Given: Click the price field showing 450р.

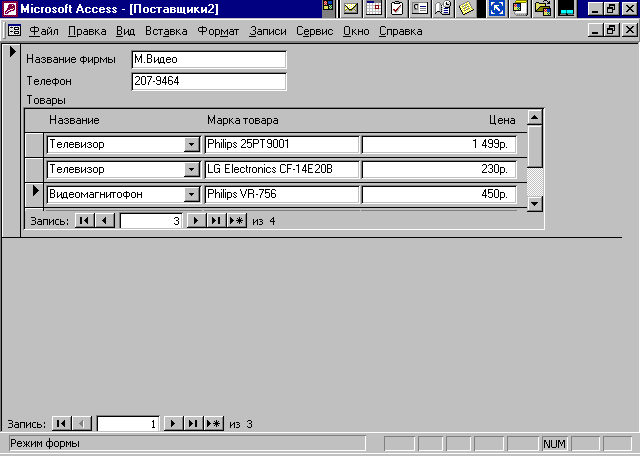Looking at the screenshot, I should tap(439, 194).
